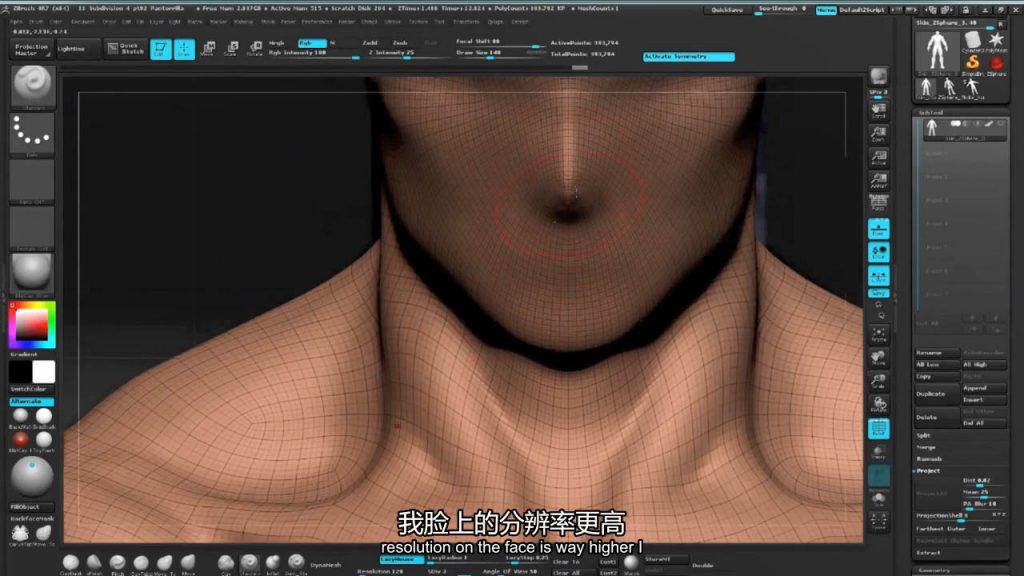
Task: Pick a hue in the color picker square
Action: pos(32,325)
